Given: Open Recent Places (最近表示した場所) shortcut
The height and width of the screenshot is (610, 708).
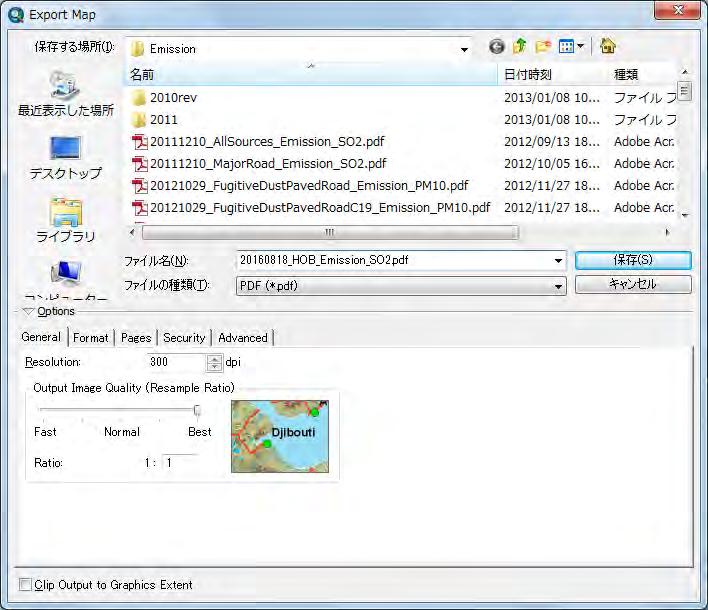Looking at the screenshot, I should [65, 95].
